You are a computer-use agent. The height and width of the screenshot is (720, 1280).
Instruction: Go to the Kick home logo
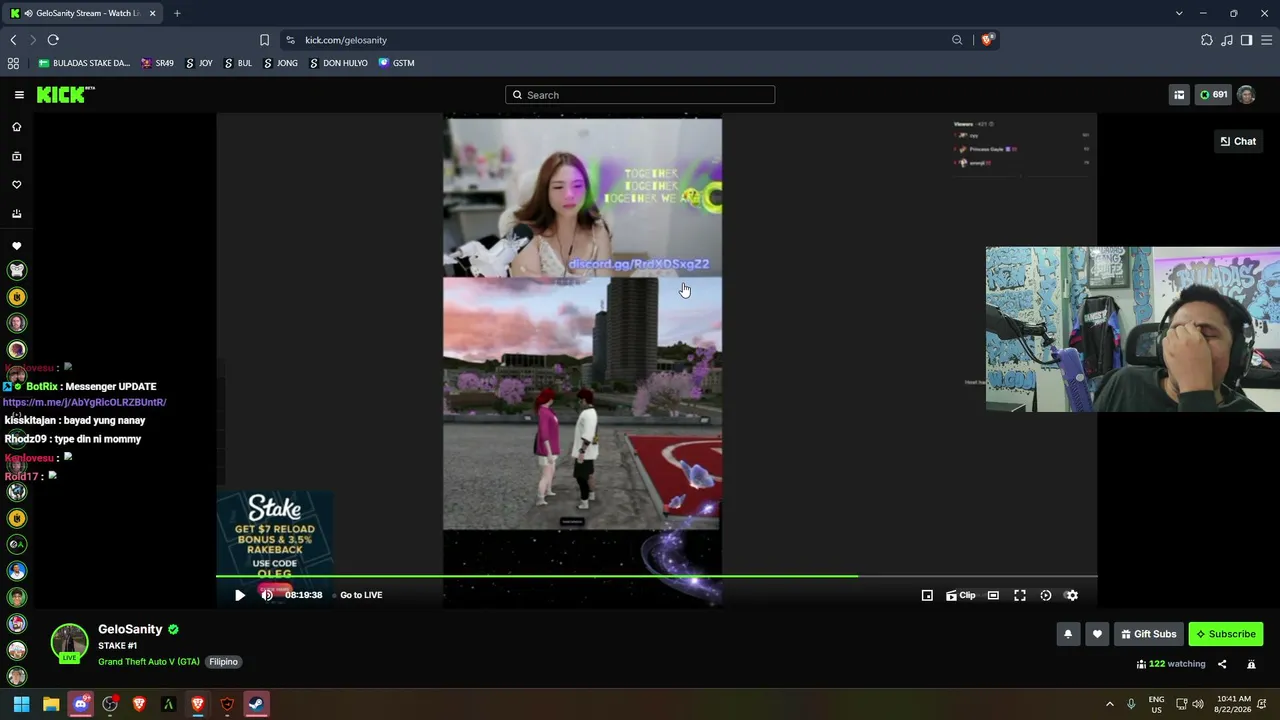[66, 94]
